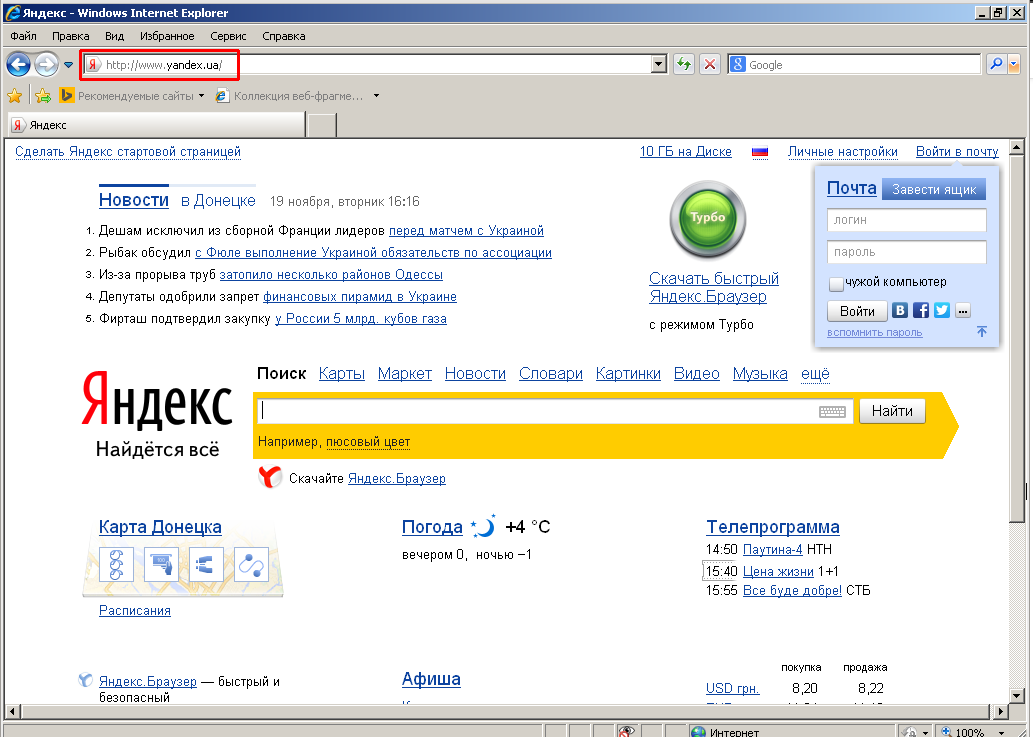Click the Войти login button
The width and height of the screenshot is (1033, 737).
point(857,311)
